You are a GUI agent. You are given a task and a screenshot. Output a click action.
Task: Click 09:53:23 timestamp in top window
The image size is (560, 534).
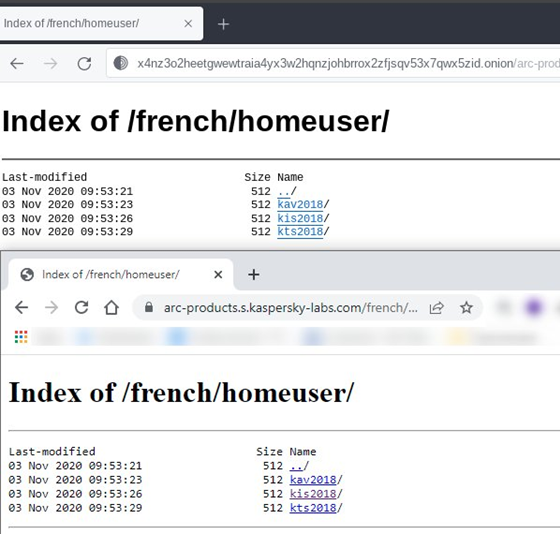click(x=106, y=205)
